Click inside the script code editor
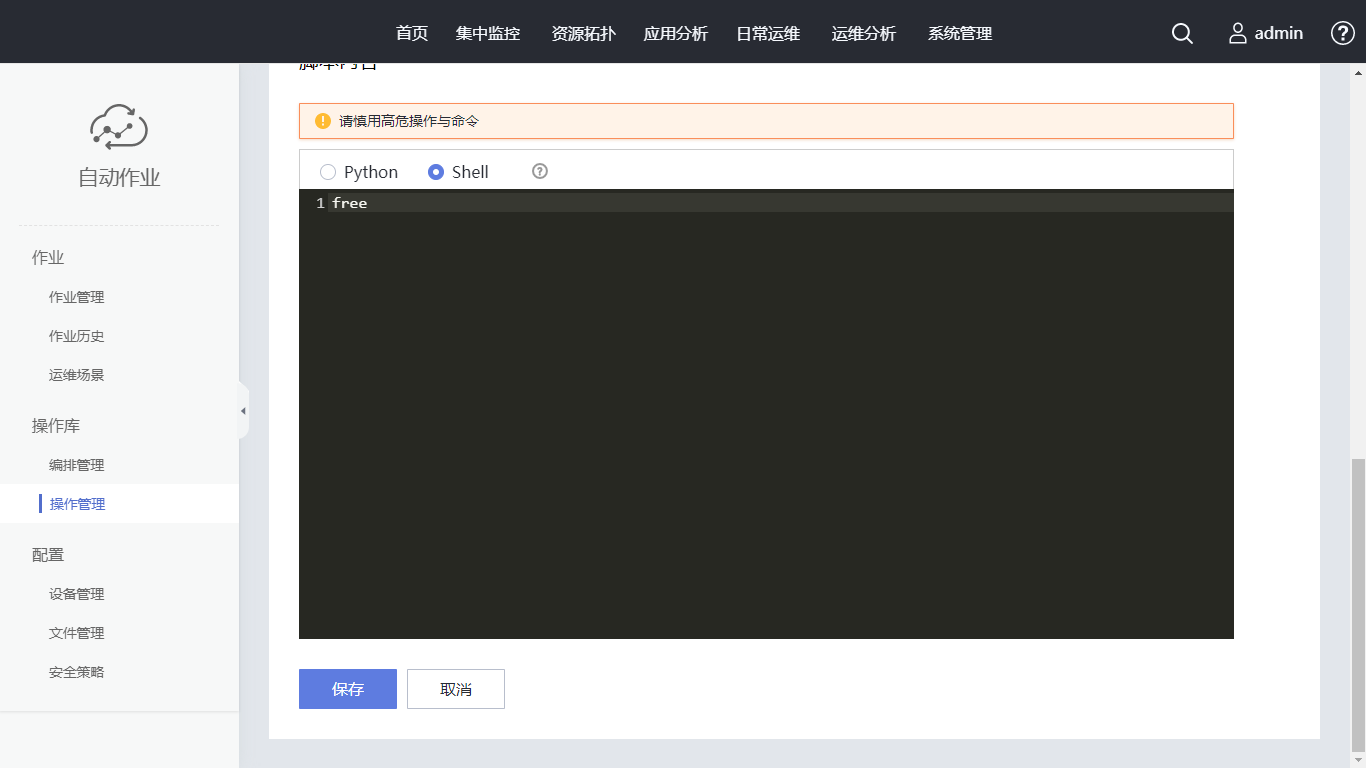1366x768 pixels. point(766,420)
